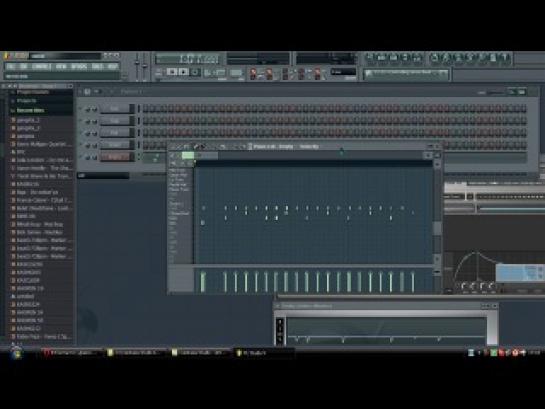Open the hint bar's plugin preset dropdown
545x409 pixels.
[x=407, y=73]
